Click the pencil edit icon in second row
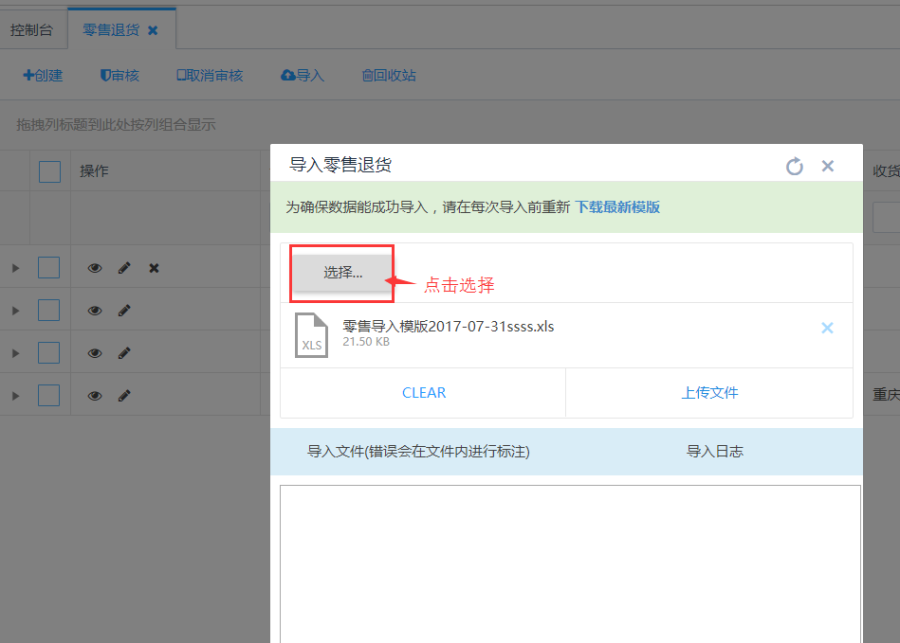Screen dimensions: 900x643 click(124, 310)
